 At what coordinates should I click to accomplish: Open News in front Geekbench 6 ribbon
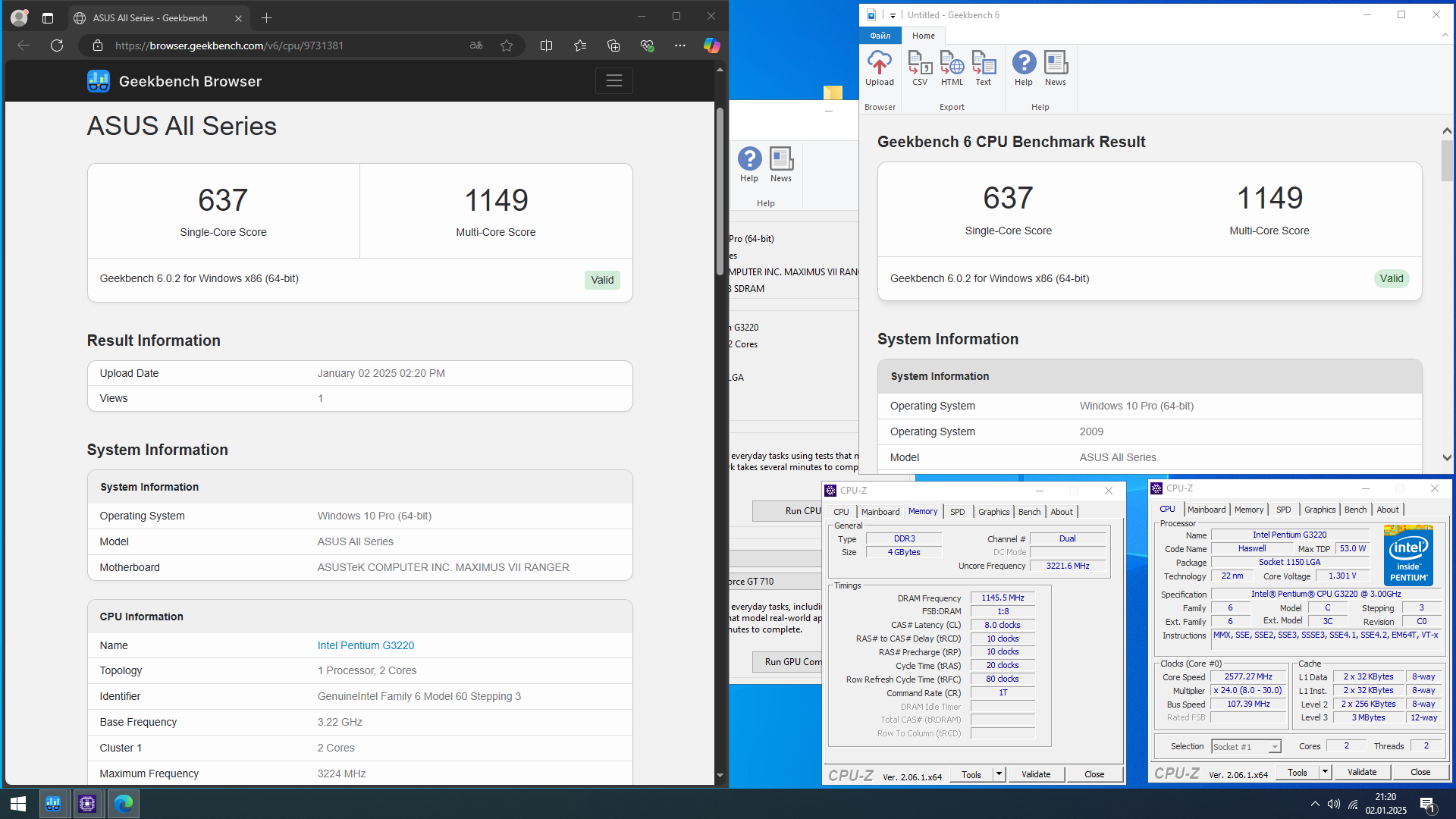[1056, 68]
